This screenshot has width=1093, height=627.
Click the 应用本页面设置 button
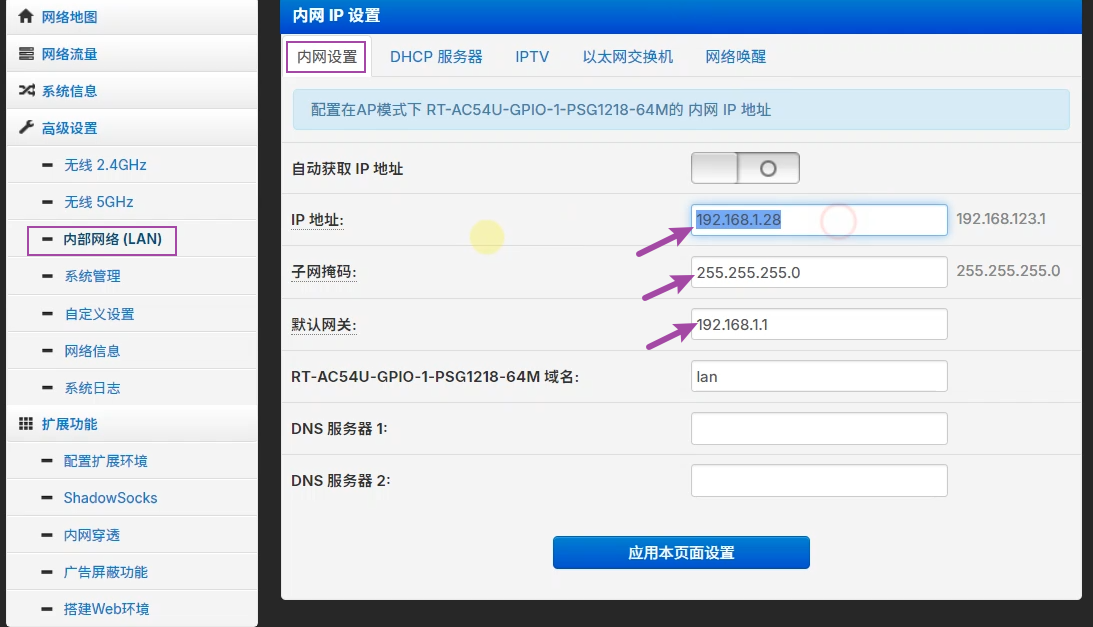[681, 552]
